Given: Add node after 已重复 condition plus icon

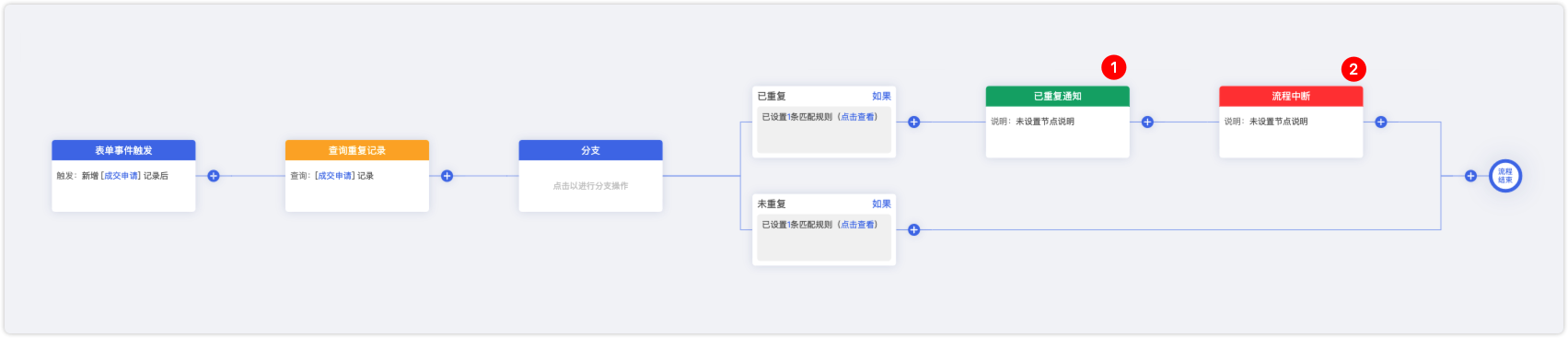Looking at the screenshot, I should coord(914,122).
